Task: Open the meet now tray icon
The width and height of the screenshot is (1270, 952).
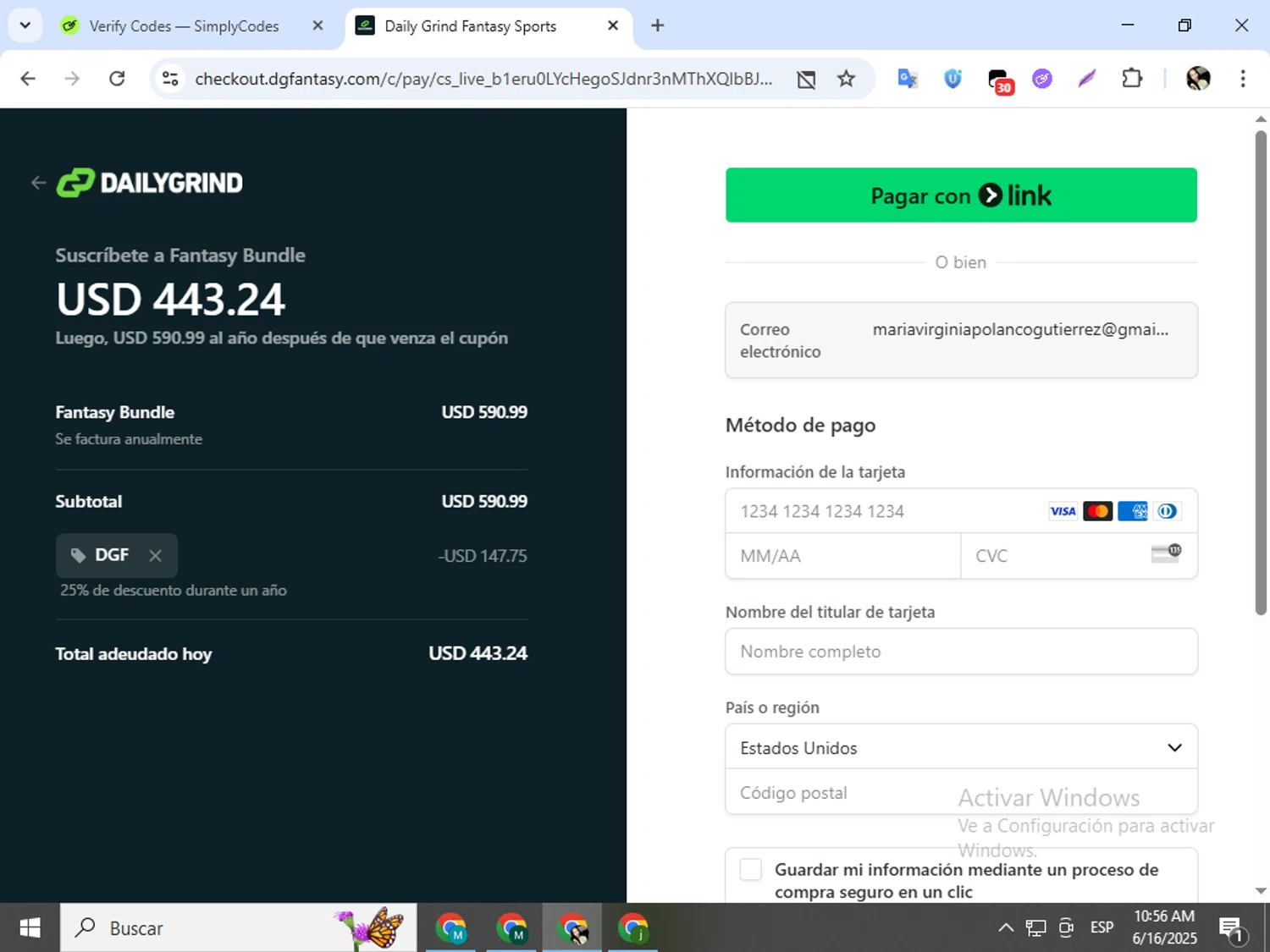Action: (x=1066, y=928)
